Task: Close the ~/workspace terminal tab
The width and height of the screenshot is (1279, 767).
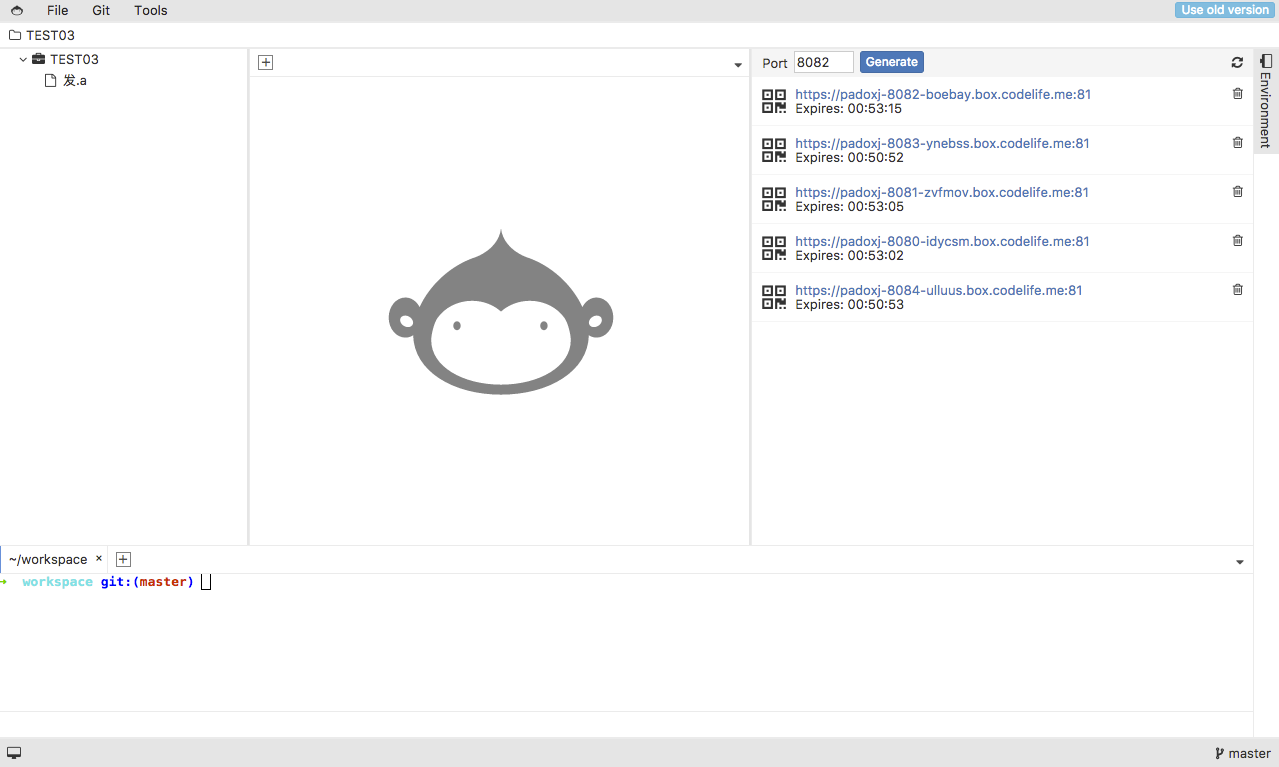Action: 98,558
